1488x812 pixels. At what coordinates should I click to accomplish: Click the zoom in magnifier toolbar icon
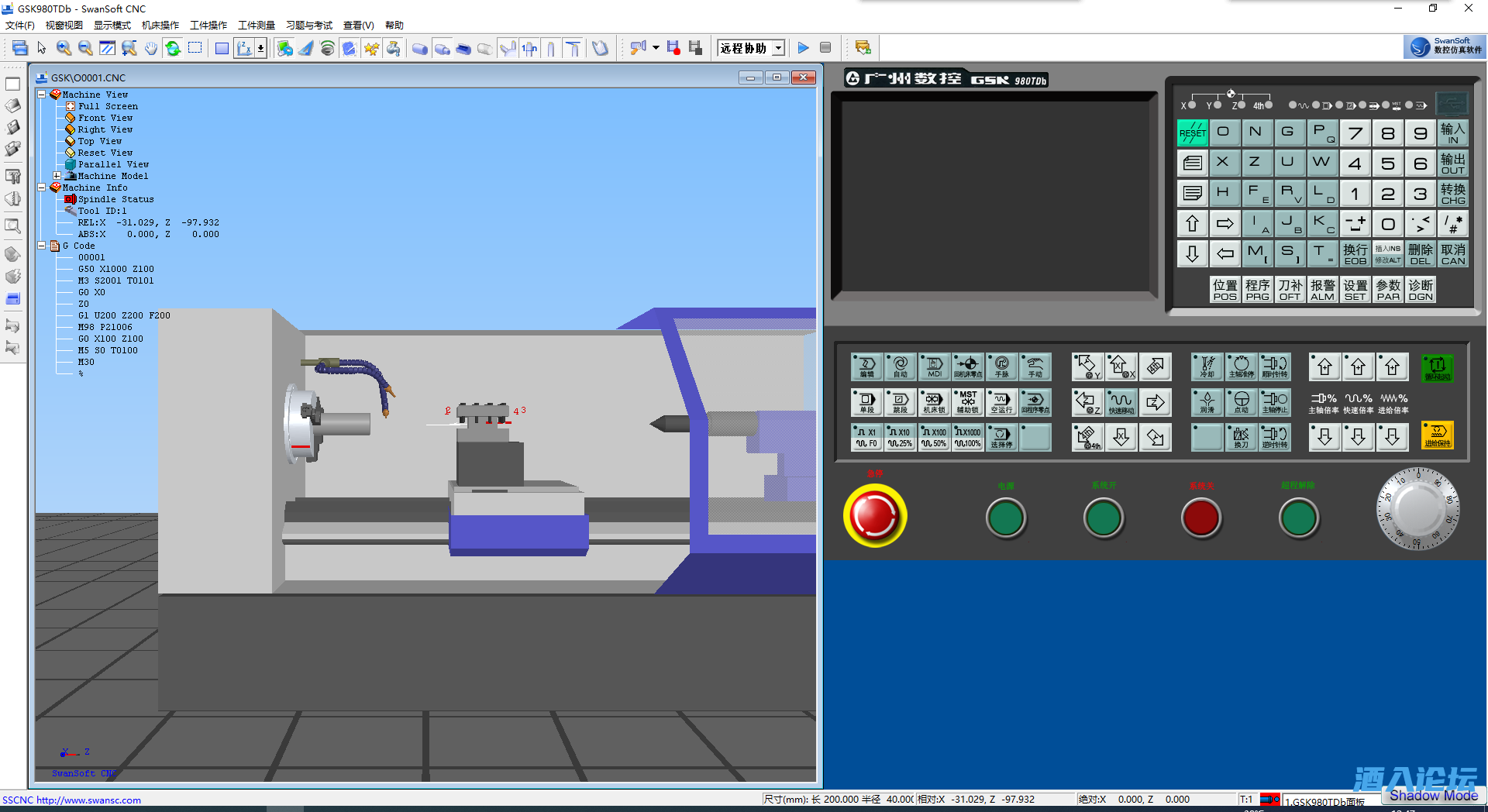coord(64,48)
